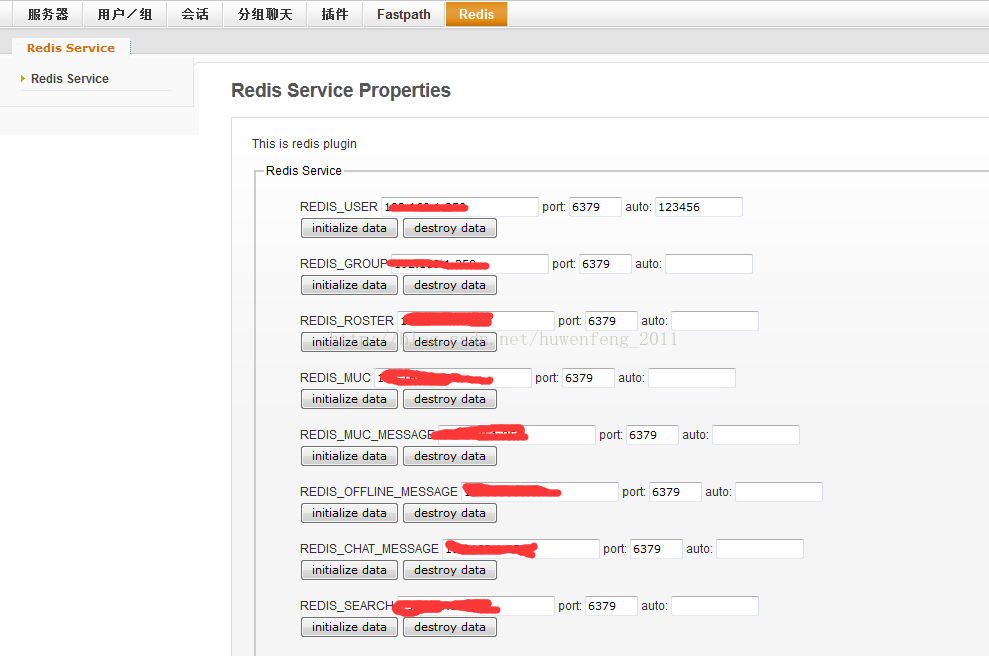Viewport: 989px width, 656px height.
Task: Click the REDIS_USER auto field with 123456
Action: 699,207
